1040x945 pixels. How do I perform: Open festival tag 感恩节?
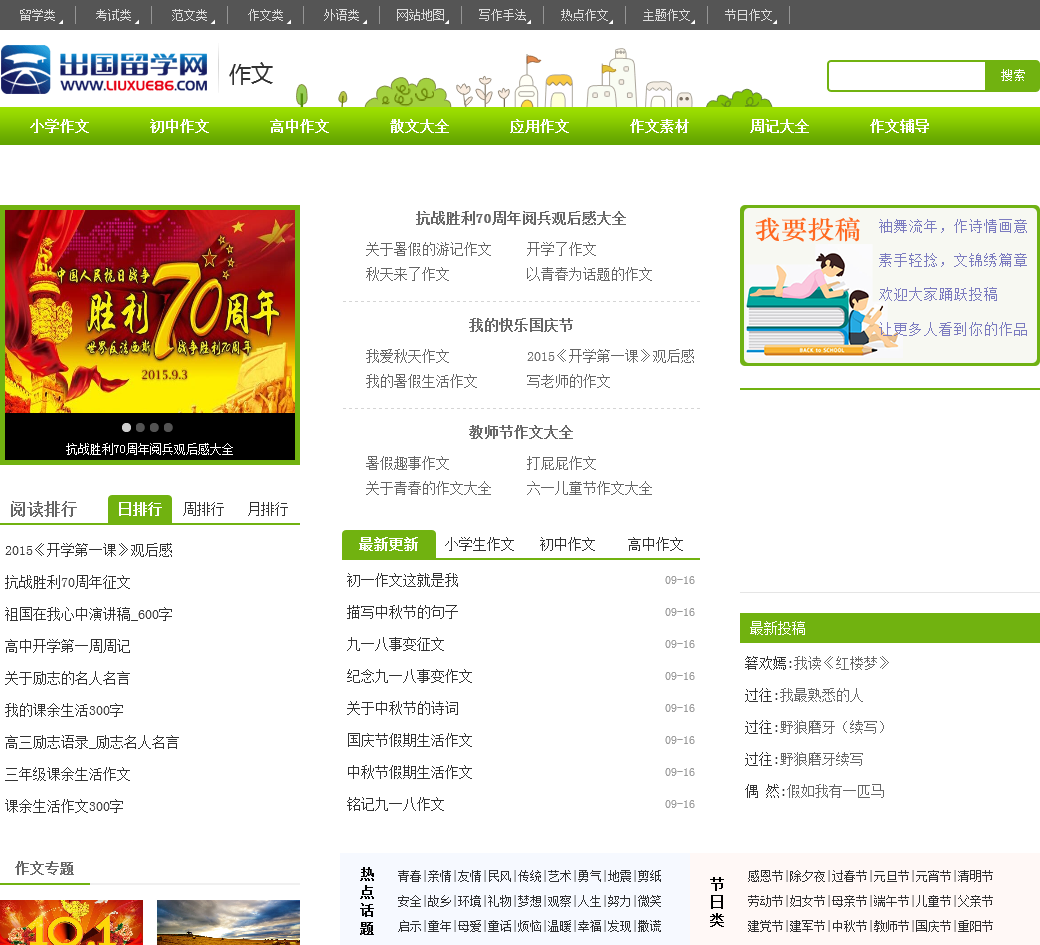765,876
